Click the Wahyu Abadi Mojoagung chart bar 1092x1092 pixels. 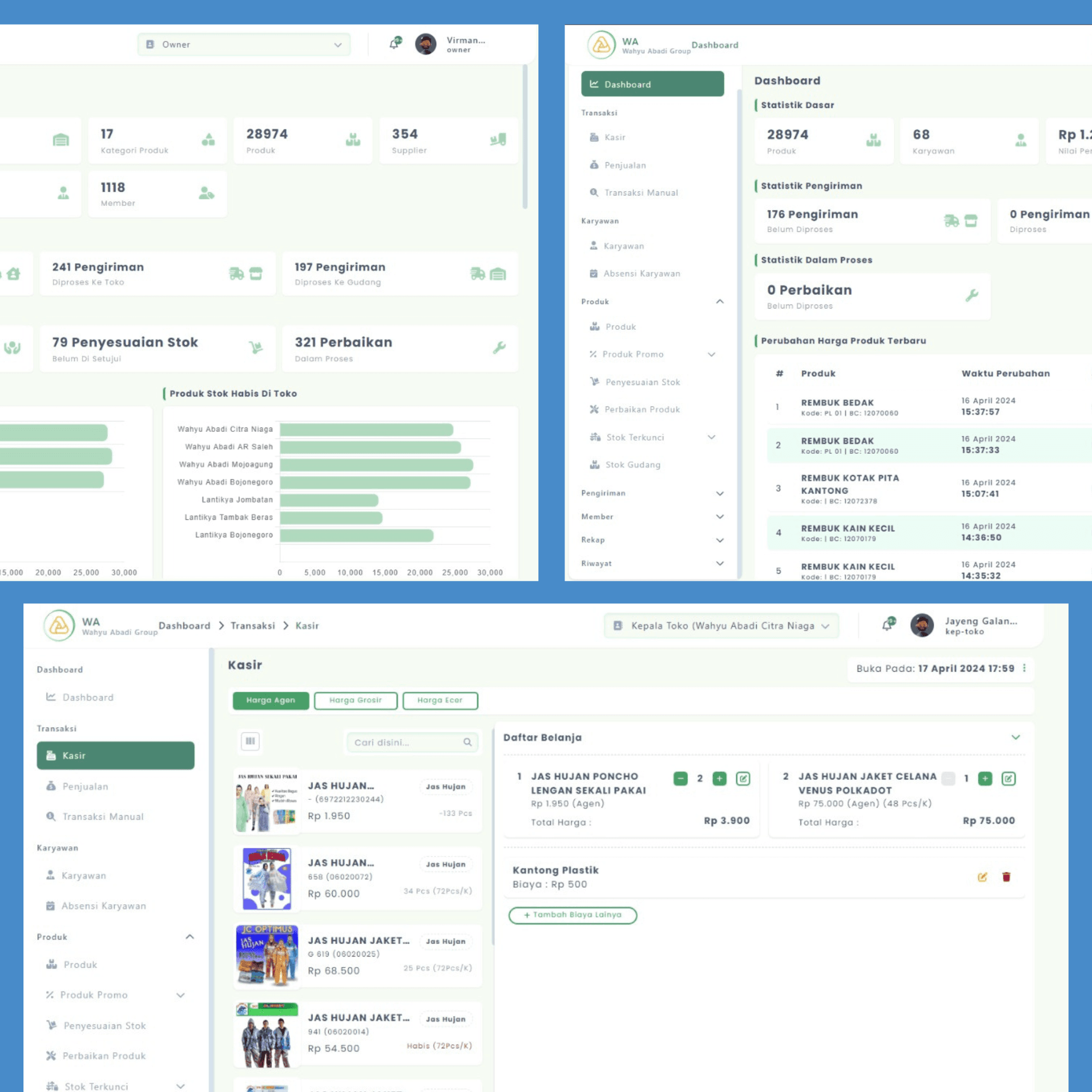376,465
